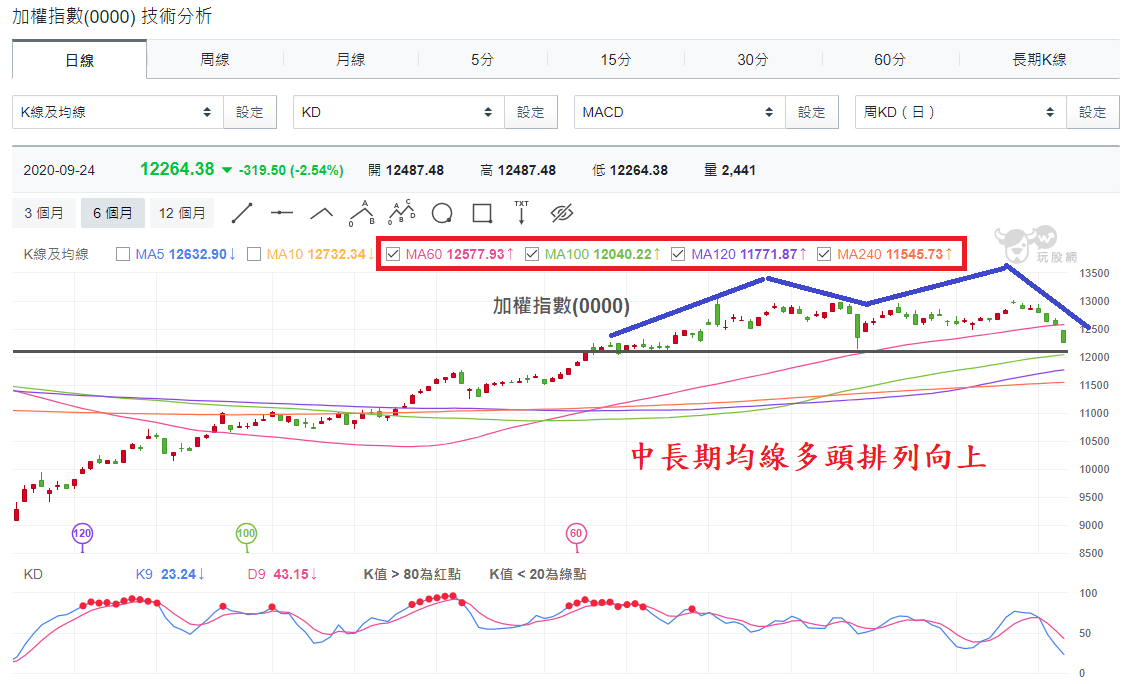Click the MA240 11545.73 label
The image size is (1132, 684).
point(894,254)
